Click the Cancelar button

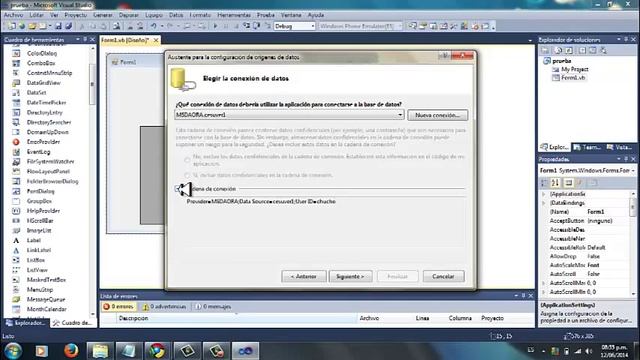pos(443,276)
